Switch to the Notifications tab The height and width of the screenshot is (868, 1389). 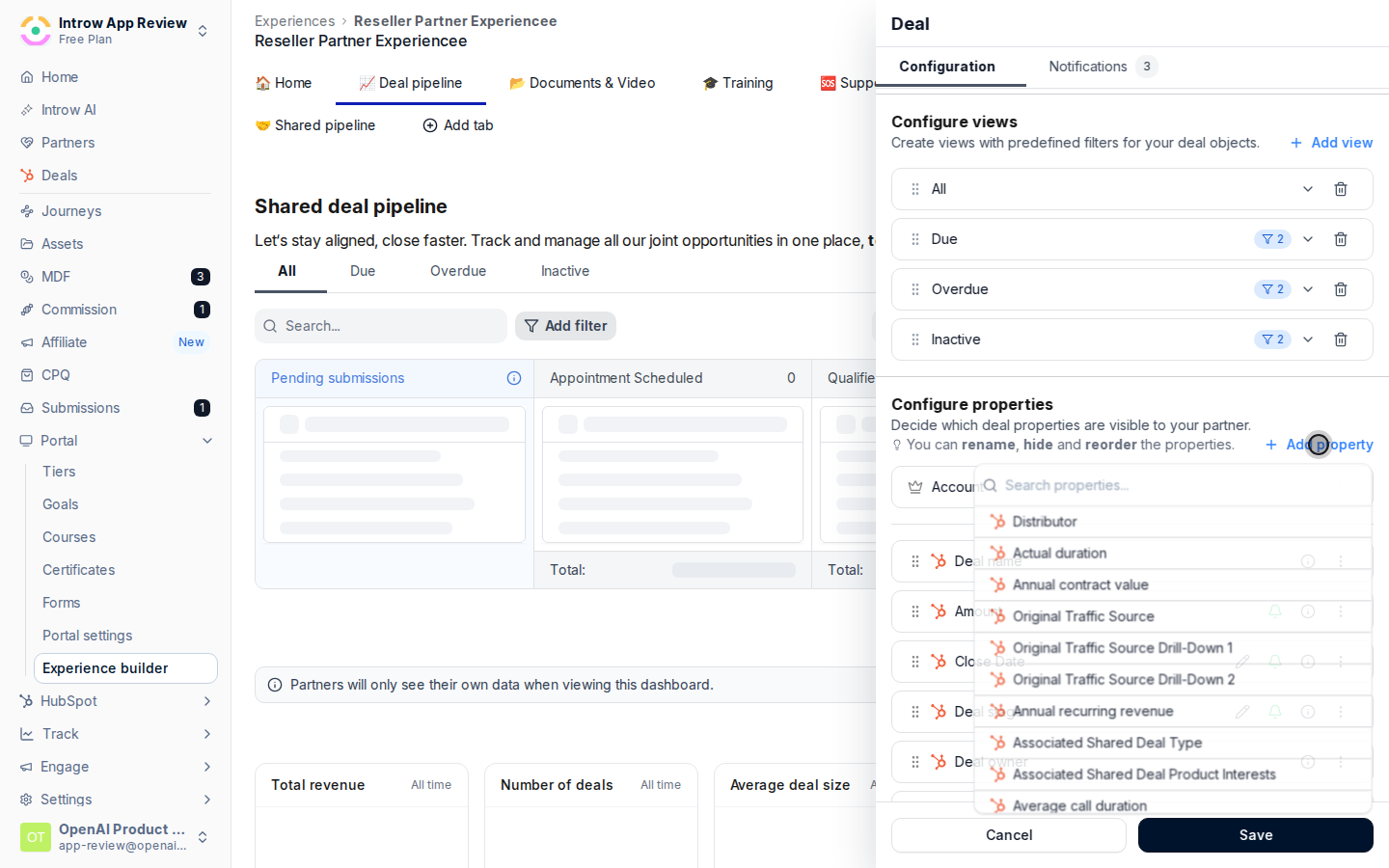(1103, 67)
